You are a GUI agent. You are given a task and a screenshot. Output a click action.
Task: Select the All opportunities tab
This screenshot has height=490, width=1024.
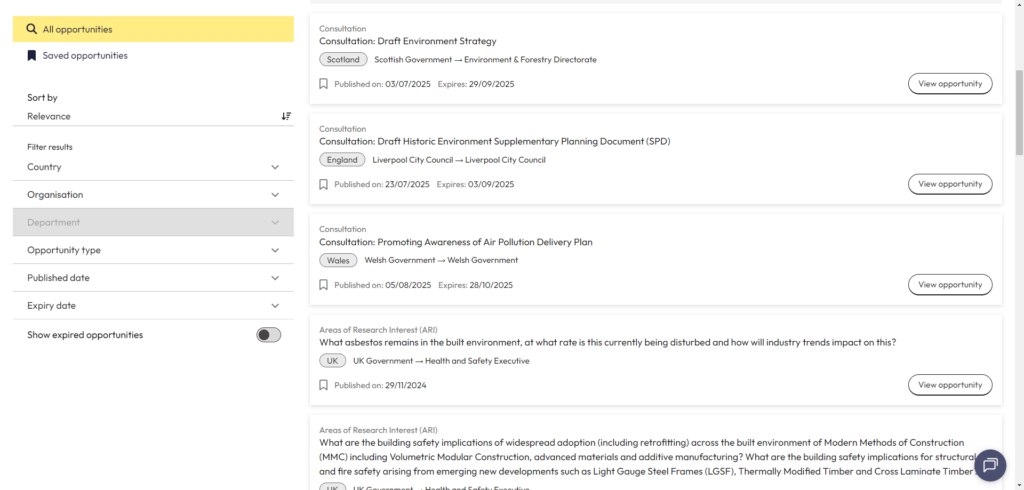point(153,30)
